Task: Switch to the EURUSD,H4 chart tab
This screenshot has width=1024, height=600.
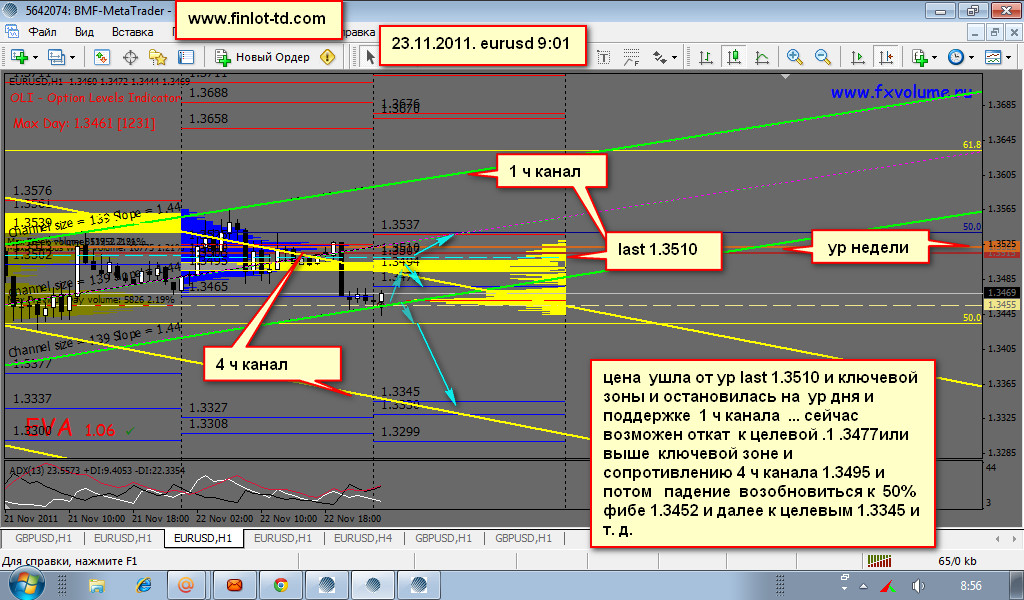Action: [363, 538]
